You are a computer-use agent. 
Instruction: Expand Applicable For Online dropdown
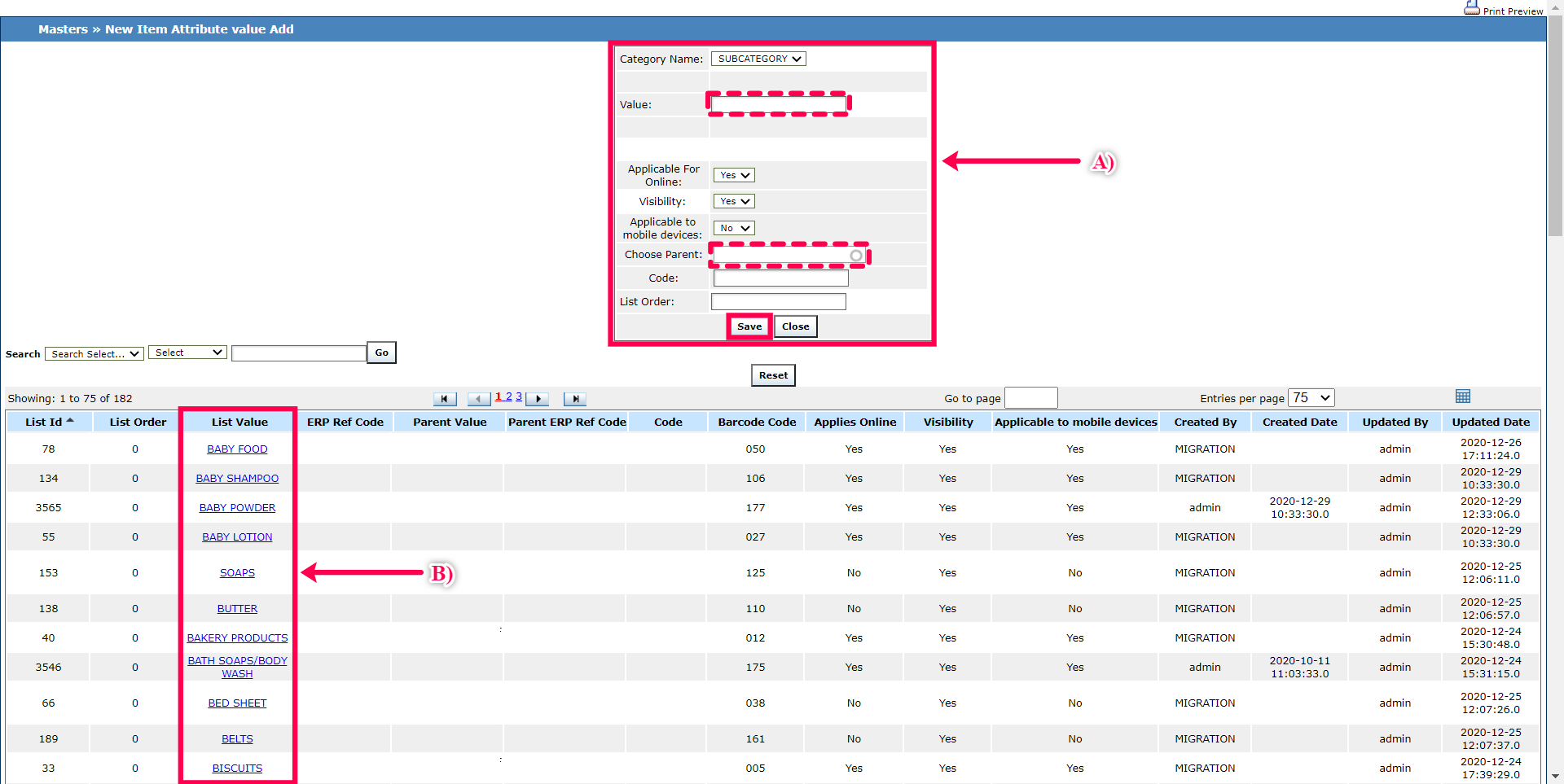[x=734, y=175]
